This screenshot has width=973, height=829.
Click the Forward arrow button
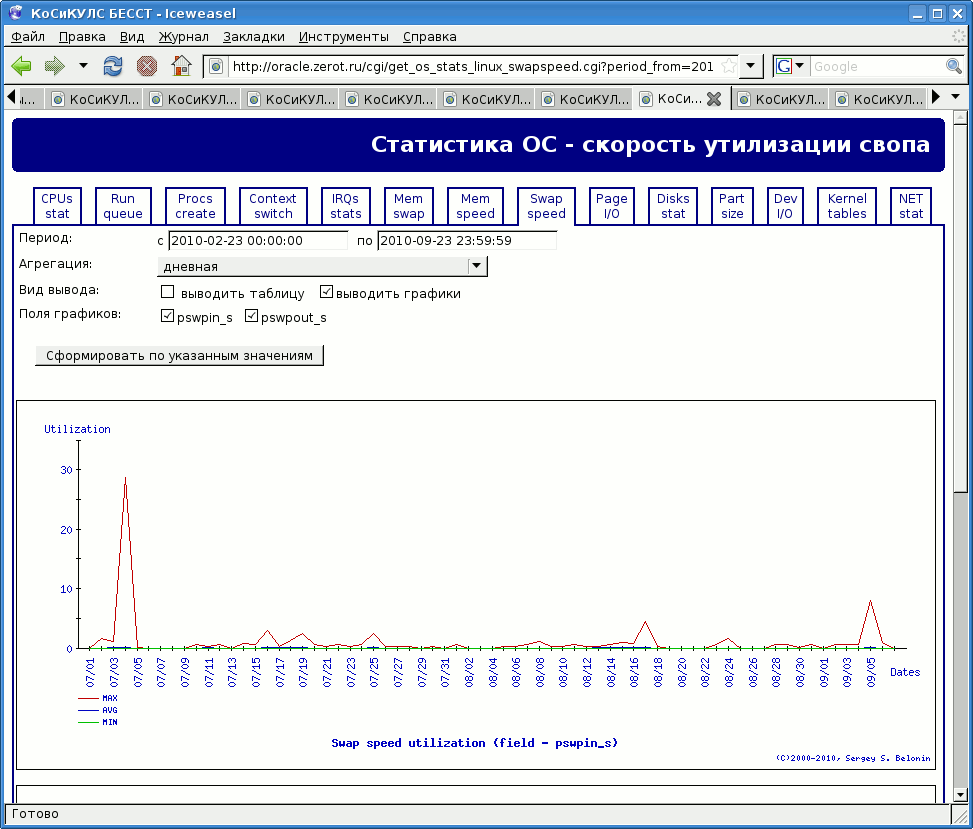coord(55,66)
